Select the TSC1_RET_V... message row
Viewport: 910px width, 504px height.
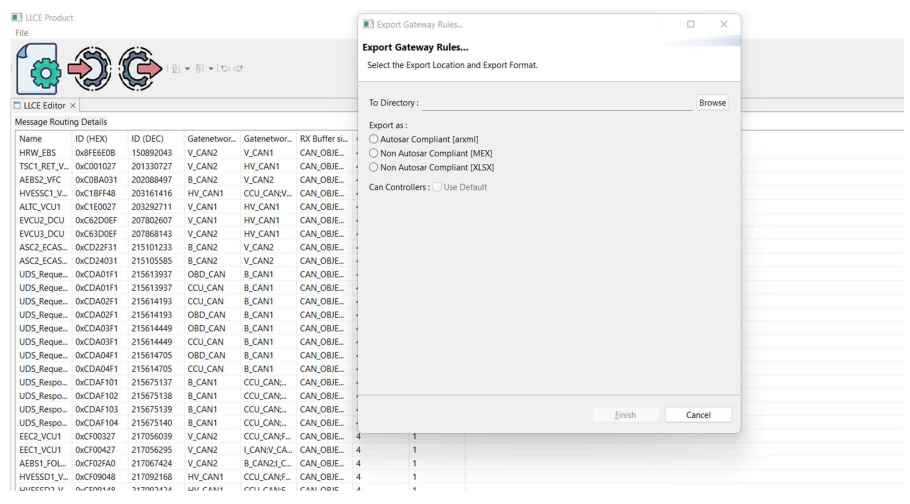tap(44, 166)
